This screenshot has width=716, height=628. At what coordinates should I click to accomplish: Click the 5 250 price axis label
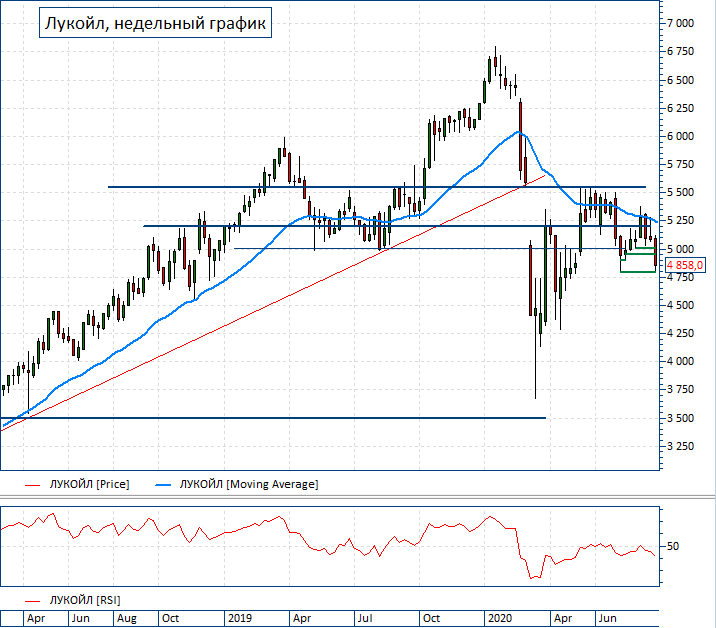(680, 220)
